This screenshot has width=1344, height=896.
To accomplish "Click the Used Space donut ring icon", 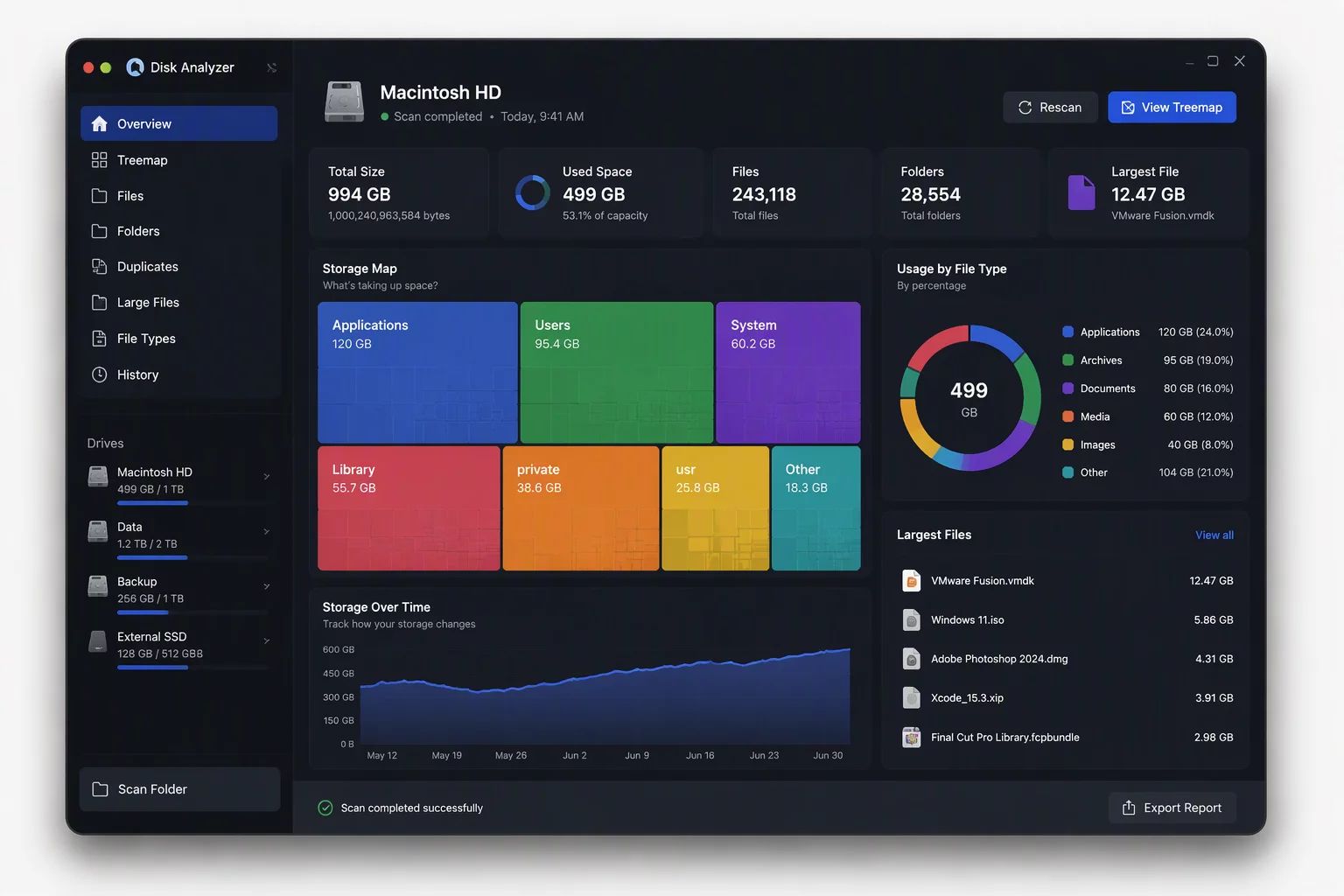I will (x=533, y=192).
